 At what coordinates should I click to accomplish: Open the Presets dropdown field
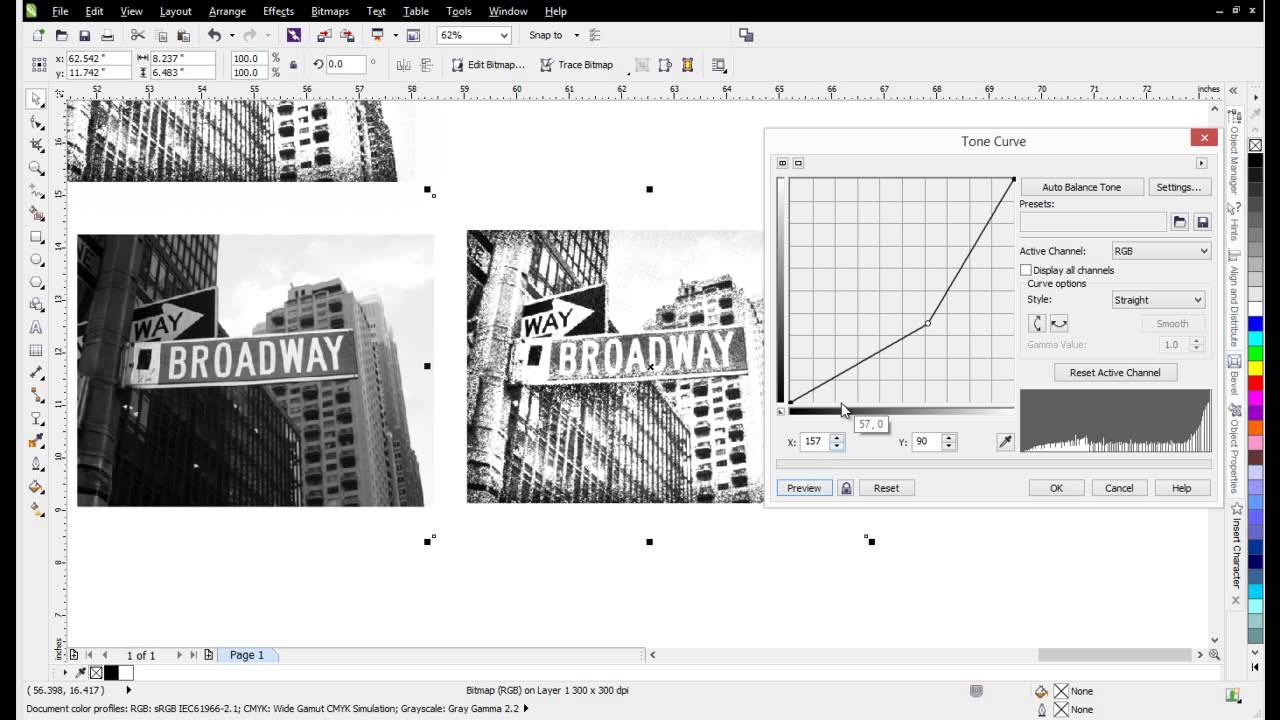[1093, 222]
